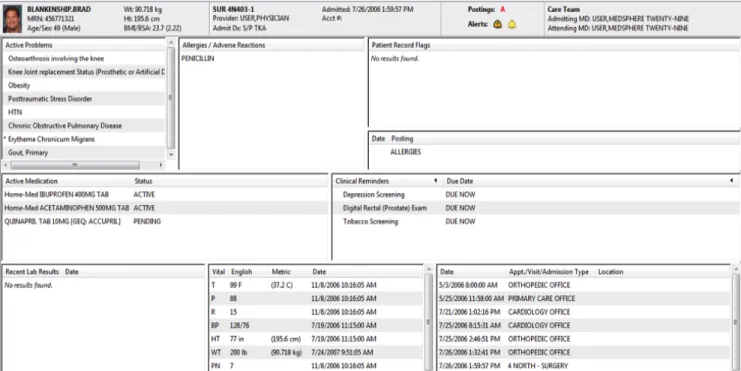
Task: Select Erythema Chronicum Migrans problem
Action: pos(84,139)
